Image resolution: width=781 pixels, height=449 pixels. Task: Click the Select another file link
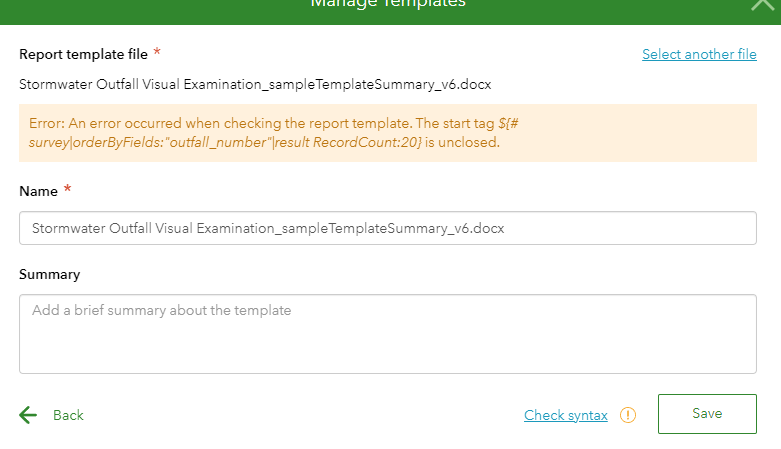coord(699,54)
